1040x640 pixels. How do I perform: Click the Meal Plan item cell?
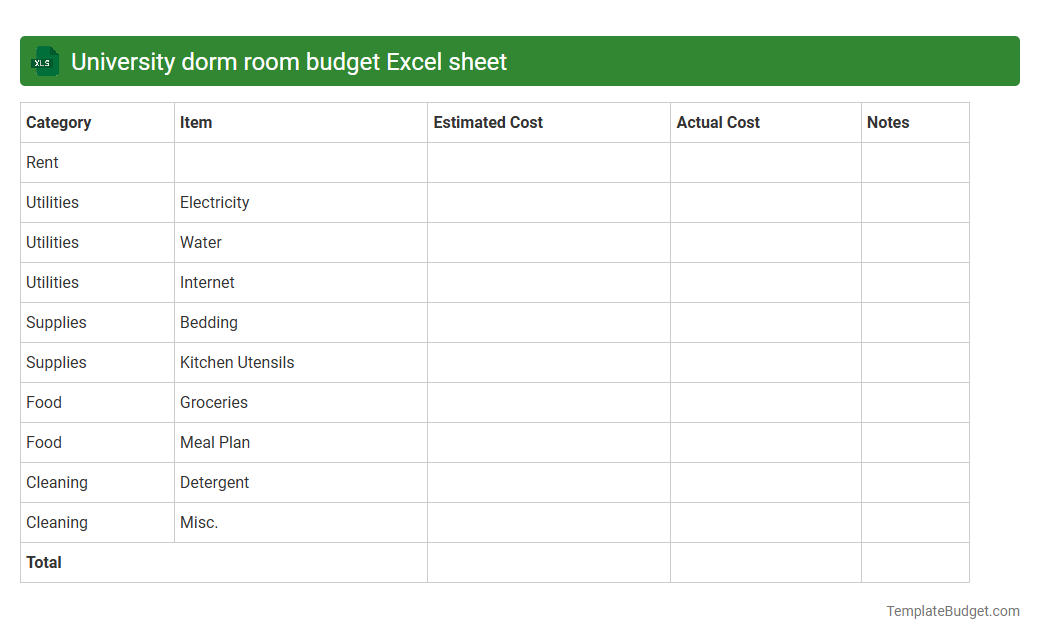(x=214, y=442)
